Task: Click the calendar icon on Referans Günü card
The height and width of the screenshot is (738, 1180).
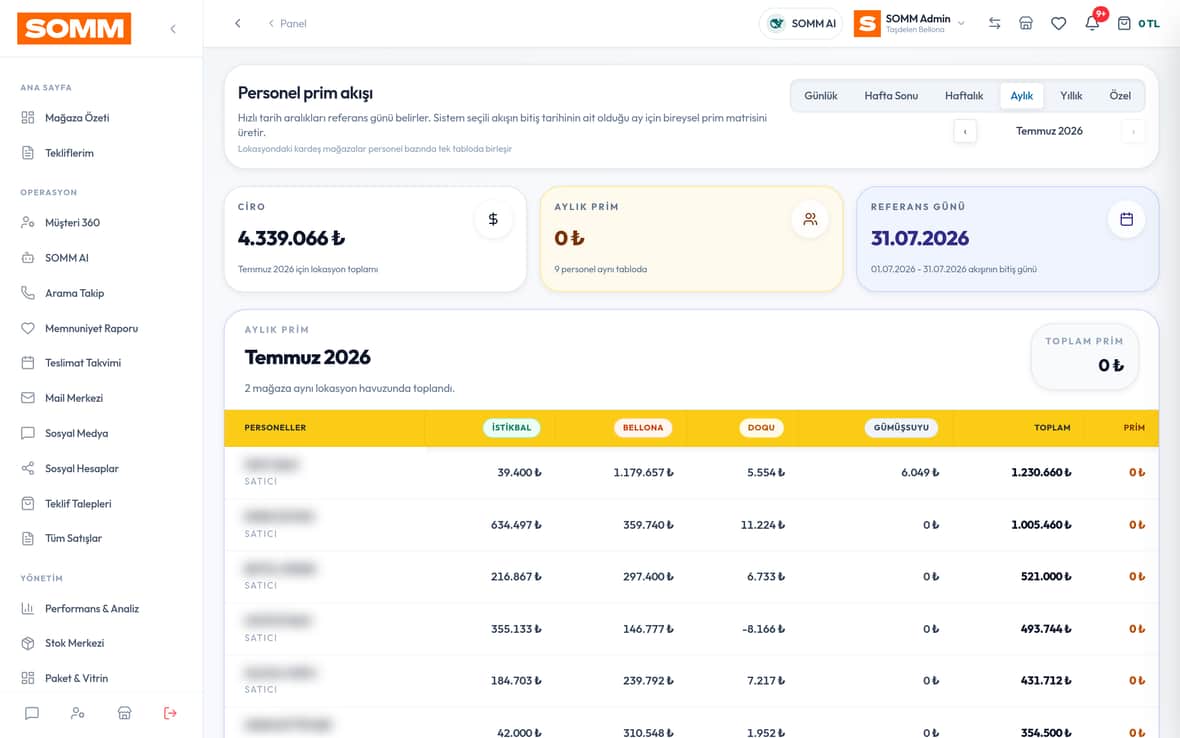Action: point(1127,219)
